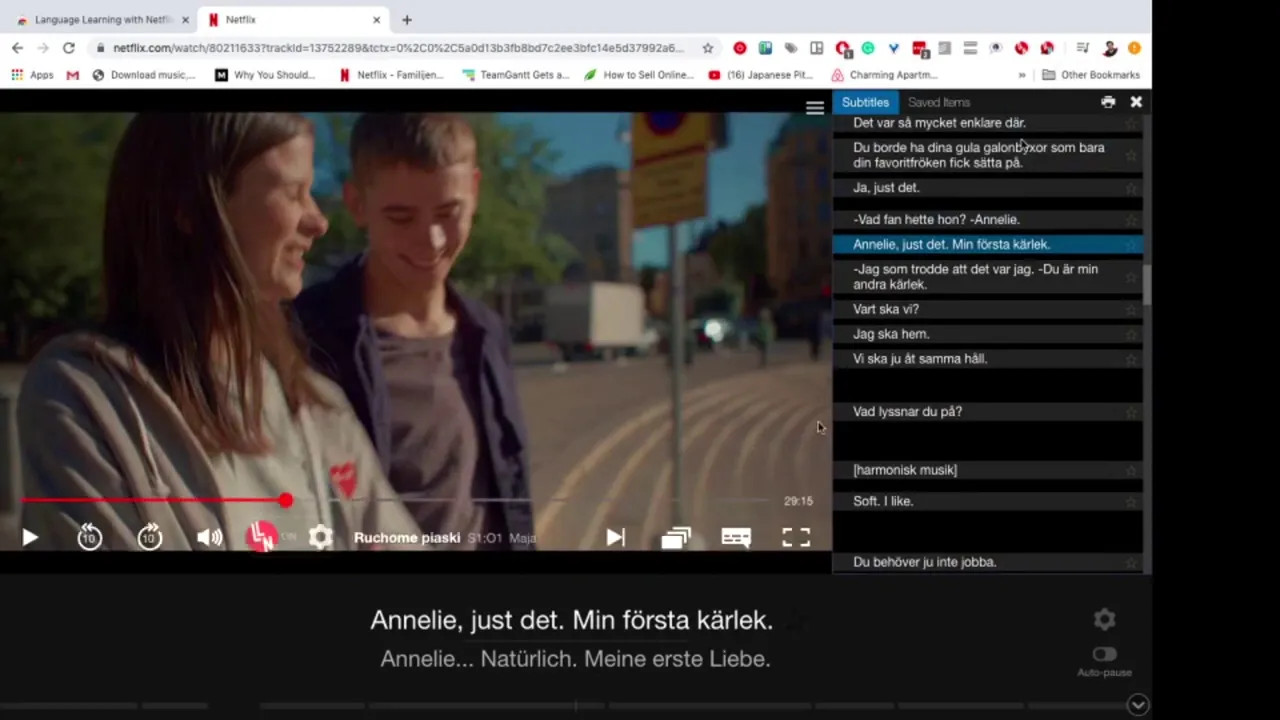
Task: Open the "TeamGantt Gets a..." bookmark
Action: [515, 75]
